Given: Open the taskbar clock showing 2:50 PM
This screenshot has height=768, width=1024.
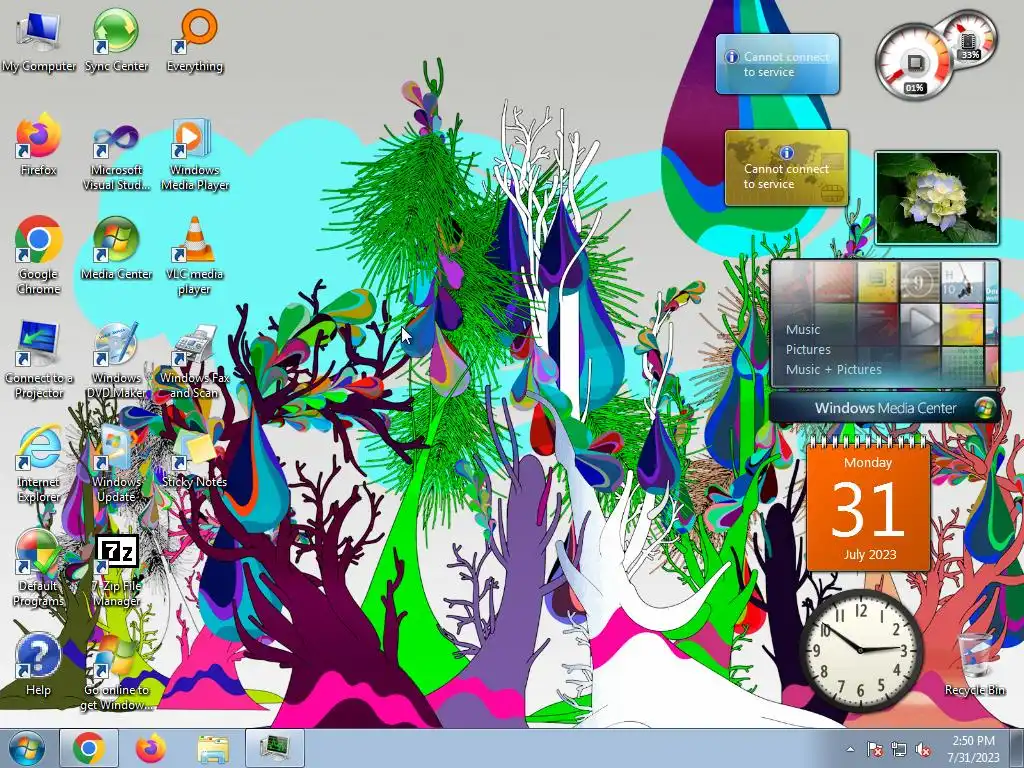Looking at the screenshot, I should click(973, 749).
